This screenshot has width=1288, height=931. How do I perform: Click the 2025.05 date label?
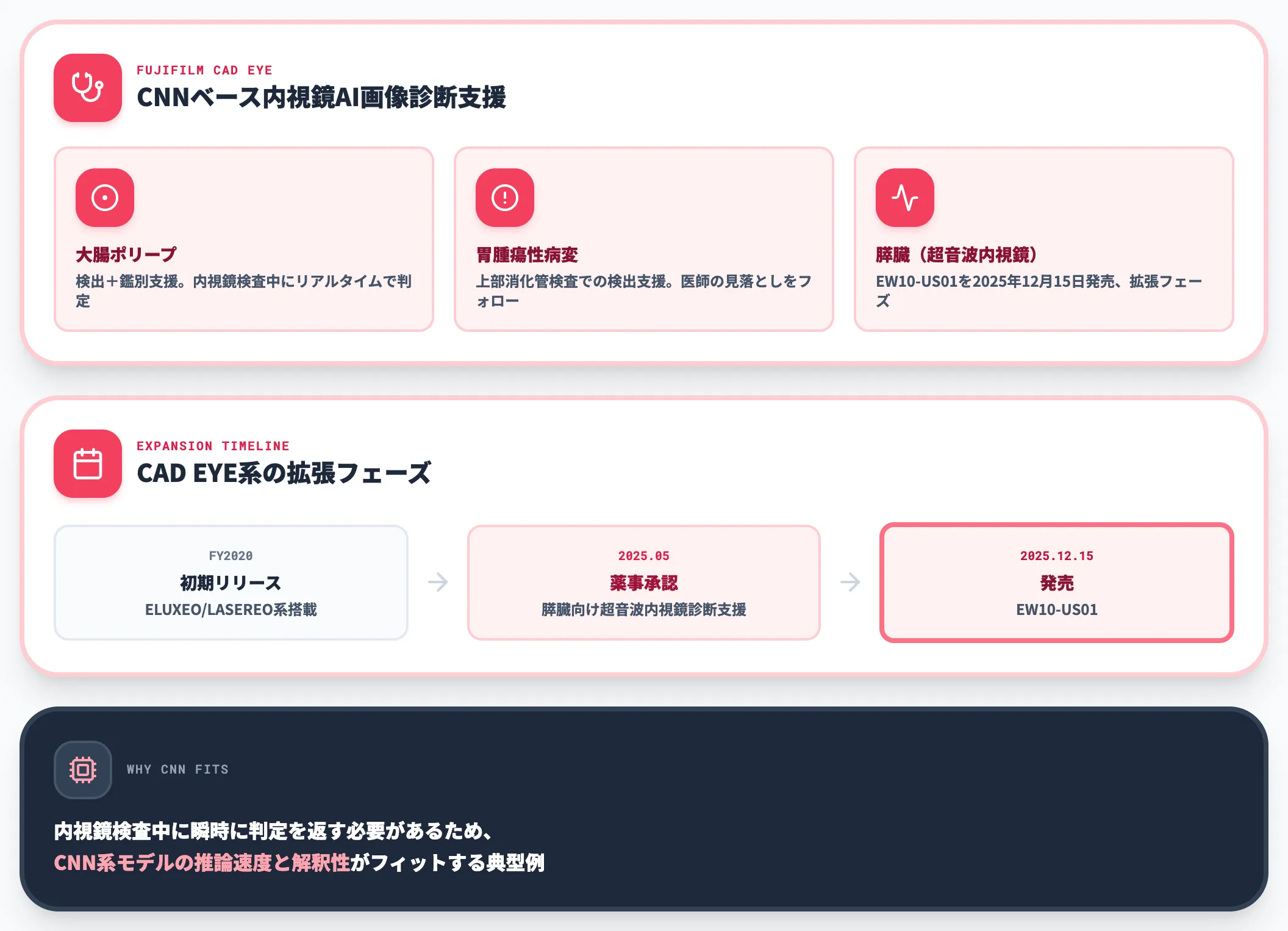tap(644, 556)
